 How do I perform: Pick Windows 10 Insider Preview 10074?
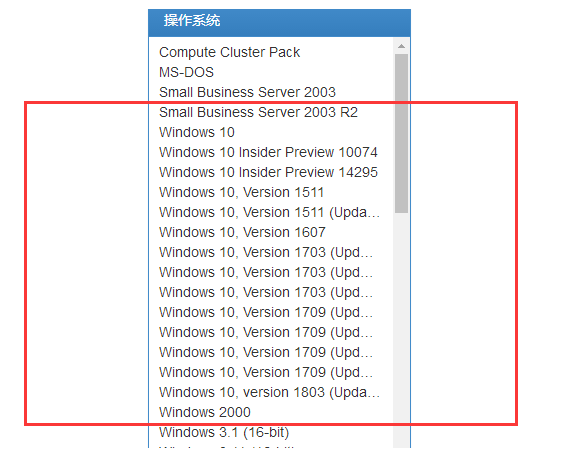point(268,152)
